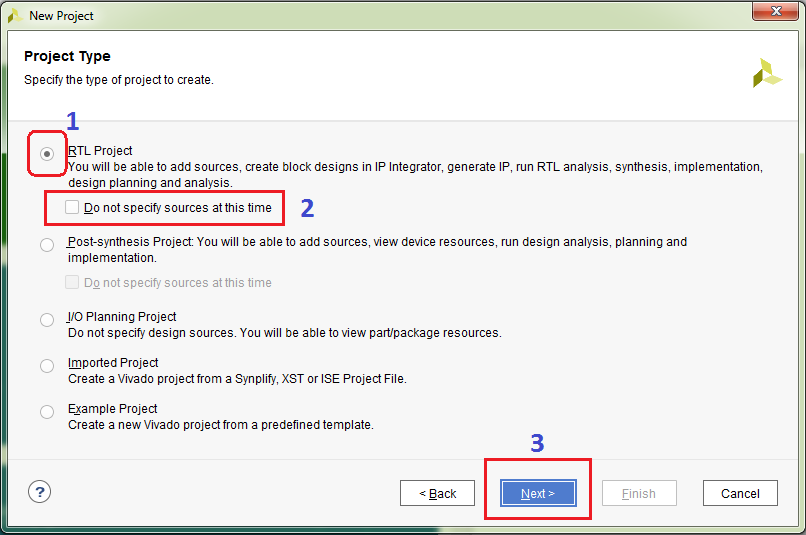
Task: Click the Vivado logo in the header
Action: (x=767, y=73)
